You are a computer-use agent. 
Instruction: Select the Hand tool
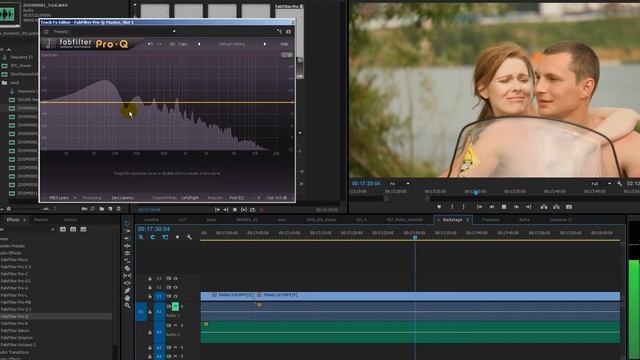[x=127, y=298]
